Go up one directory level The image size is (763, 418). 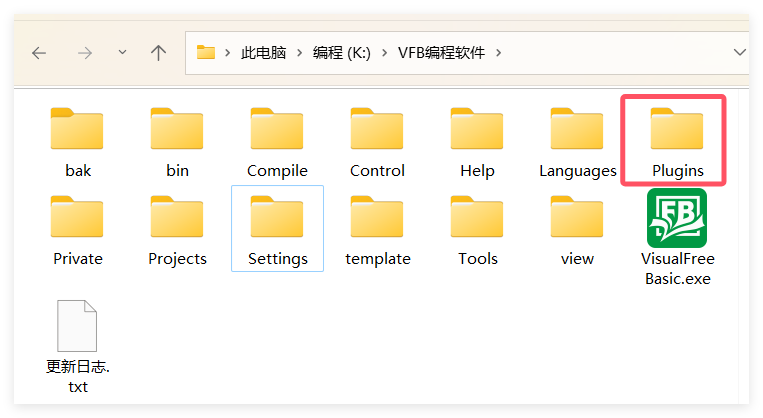(x=158, y=53)
